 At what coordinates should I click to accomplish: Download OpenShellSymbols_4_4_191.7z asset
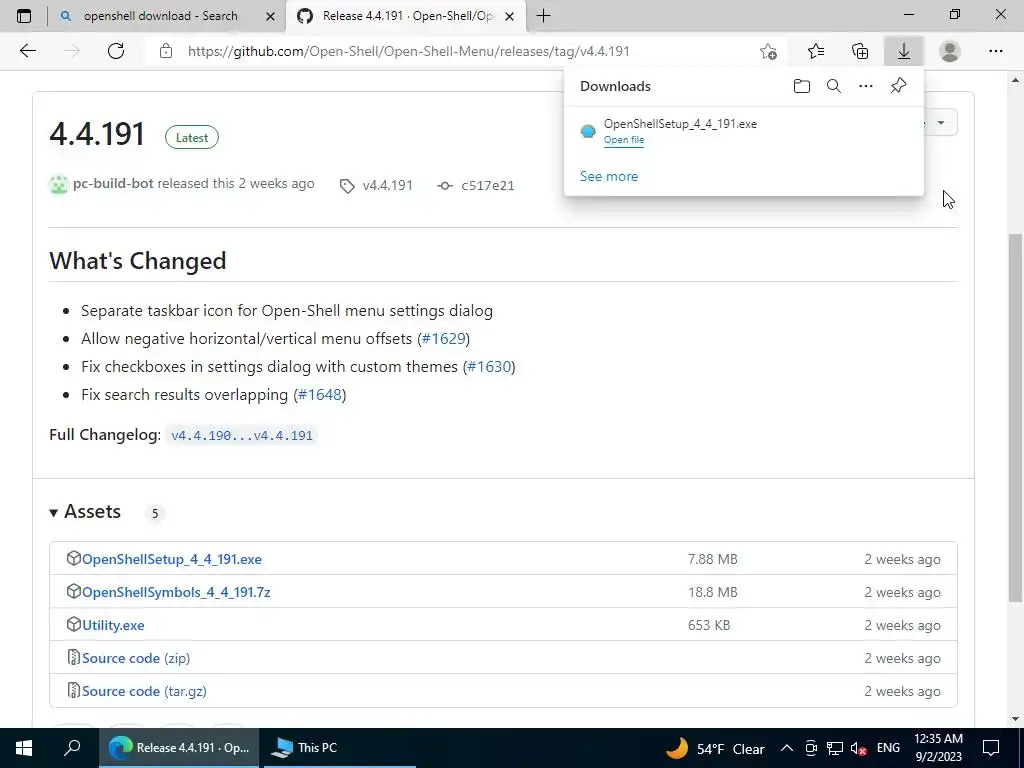tap(176, 592)
